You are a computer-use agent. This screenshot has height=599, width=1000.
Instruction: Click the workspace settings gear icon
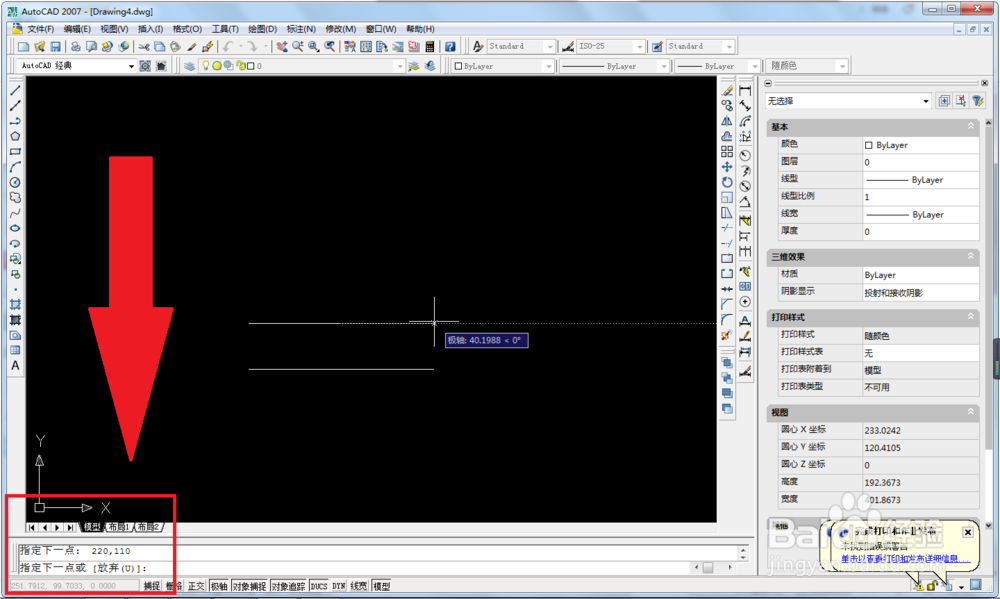145,66
